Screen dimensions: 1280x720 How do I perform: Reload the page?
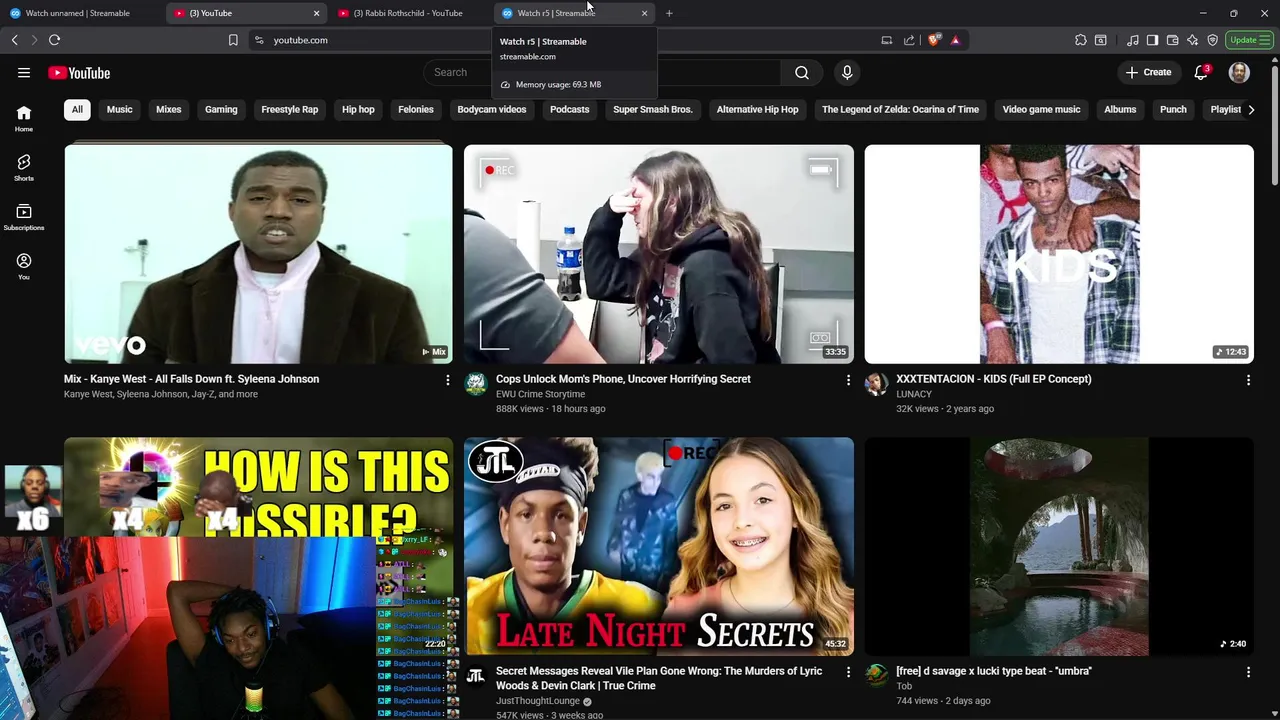point(54,40)
